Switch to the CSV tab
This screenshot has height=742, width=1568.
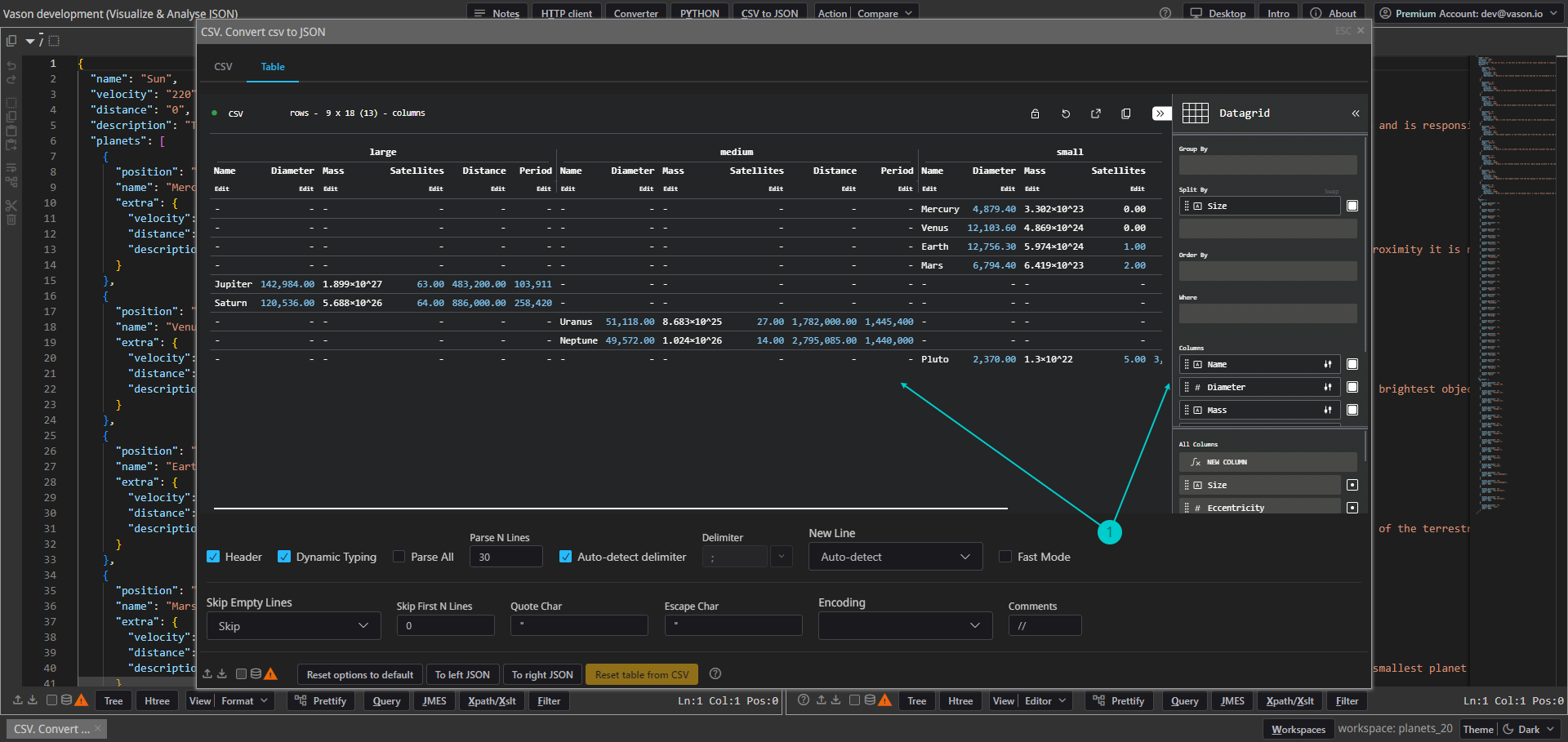pos(223,67)
